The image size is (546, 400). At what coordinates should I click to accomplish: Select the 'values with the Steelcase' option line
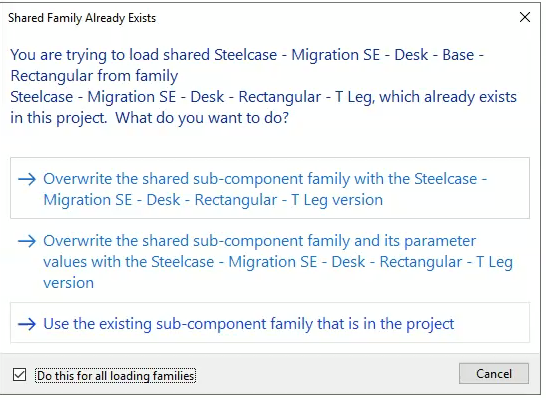click(128, 262)
